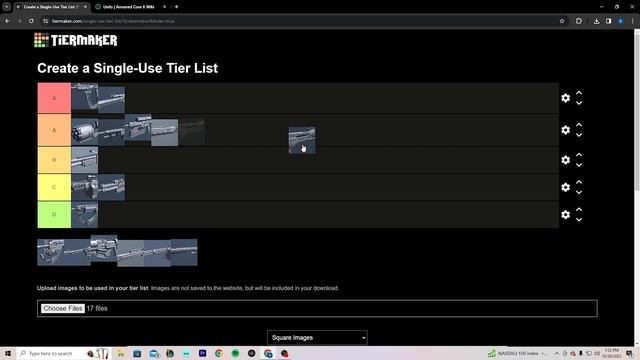Viewport: 640px width, 360px height.
Task: Move A tier row down
Action: [579, 135]
